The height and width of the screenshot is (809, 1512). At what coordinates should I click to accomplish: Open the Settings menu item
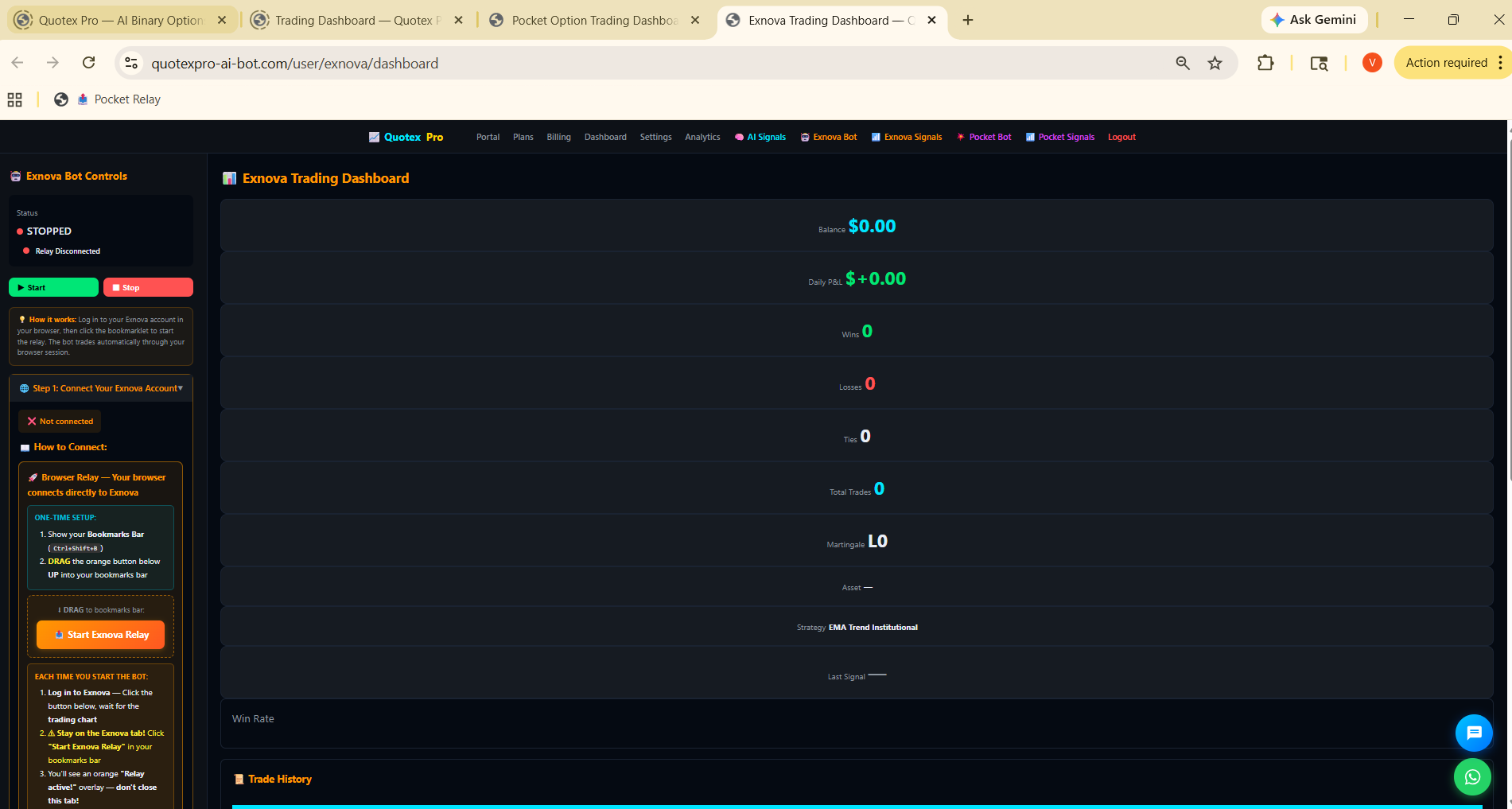pyautogui.click(x=655, y=137)
